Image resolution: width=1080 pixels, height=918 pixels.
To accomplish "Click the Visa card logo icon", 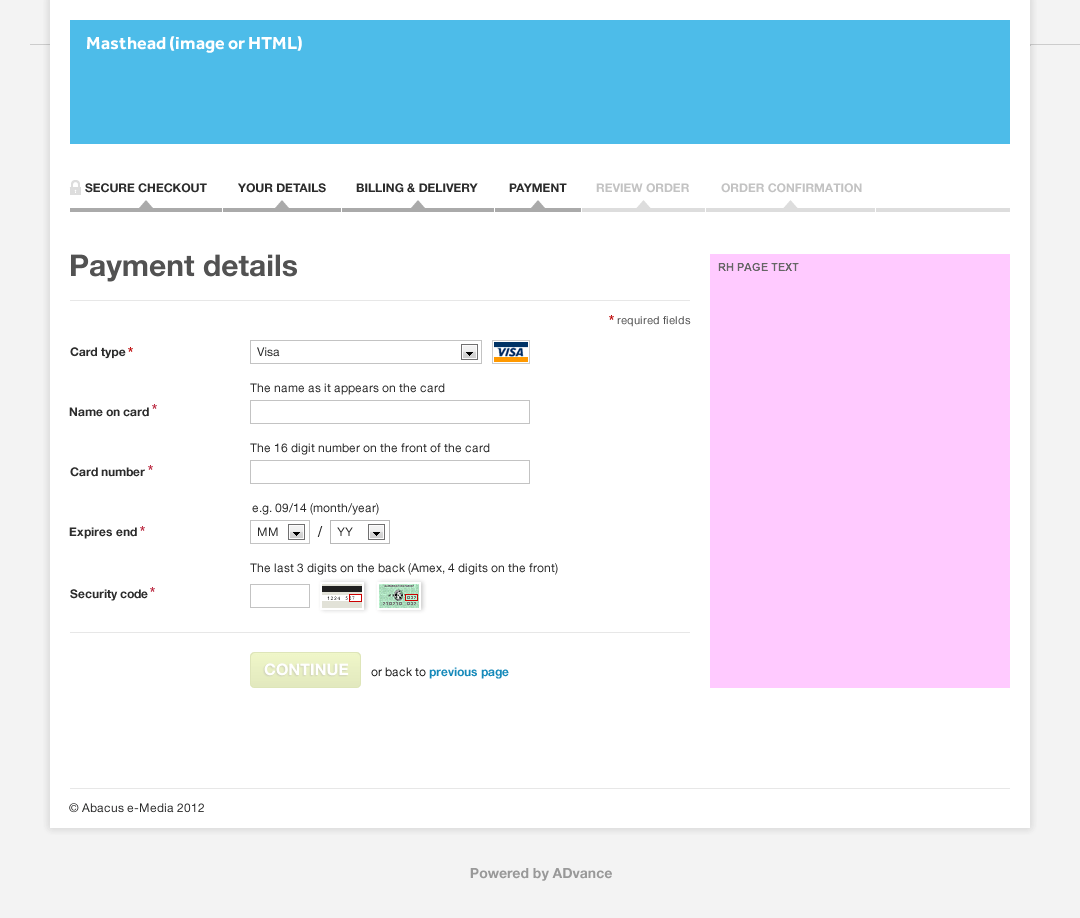I will [510, 352].
